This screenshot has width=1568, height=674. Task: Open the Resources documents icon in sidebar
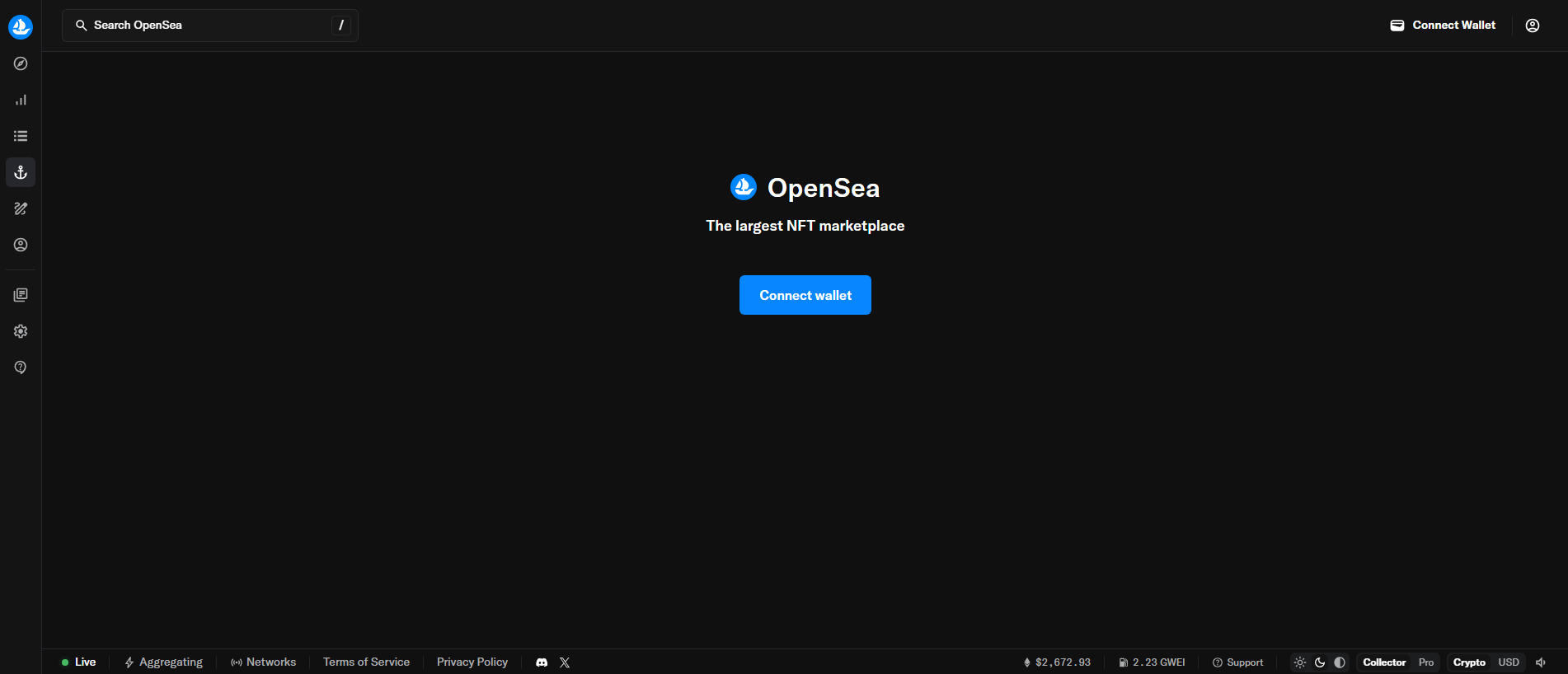coord(21,295)
